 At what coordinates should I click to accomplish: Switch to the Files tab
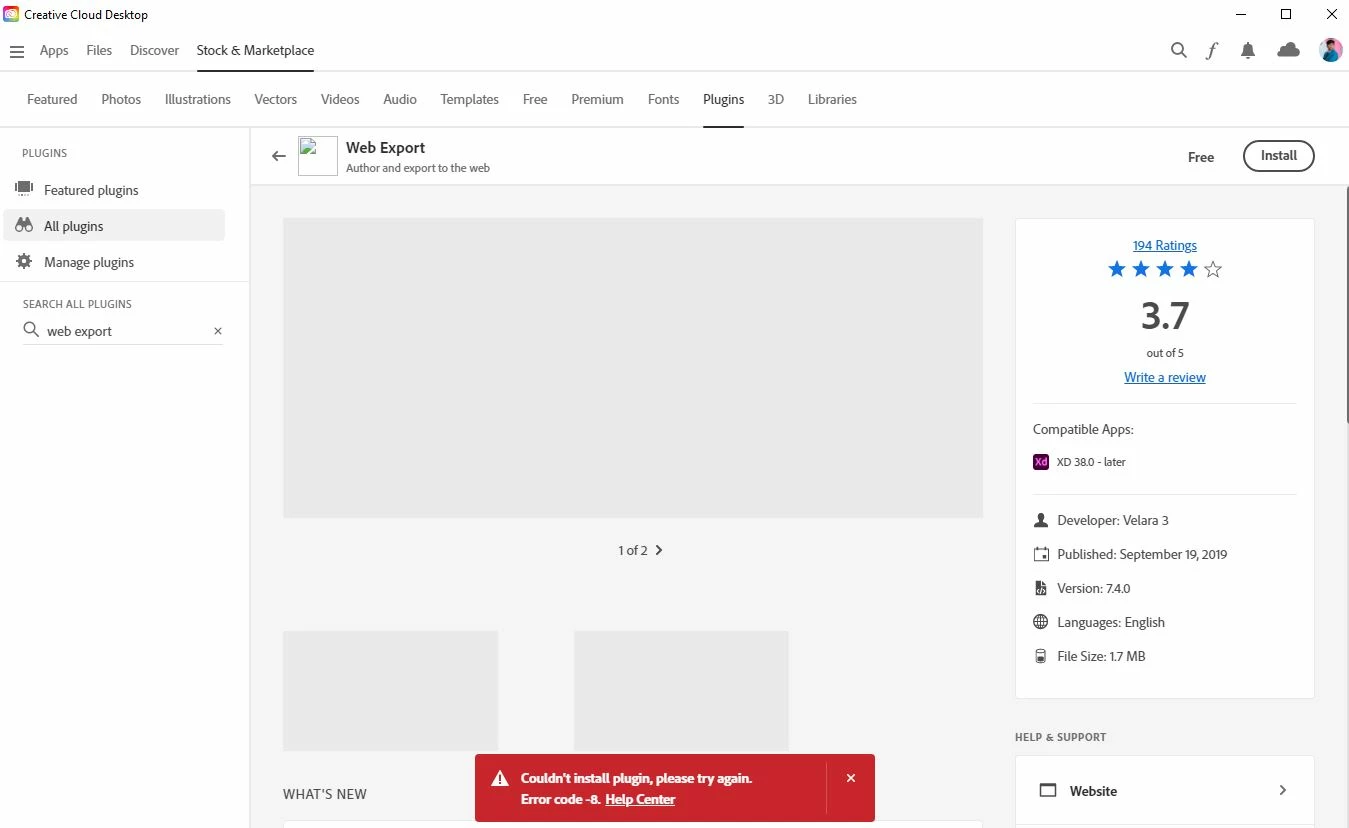point(99,50)
